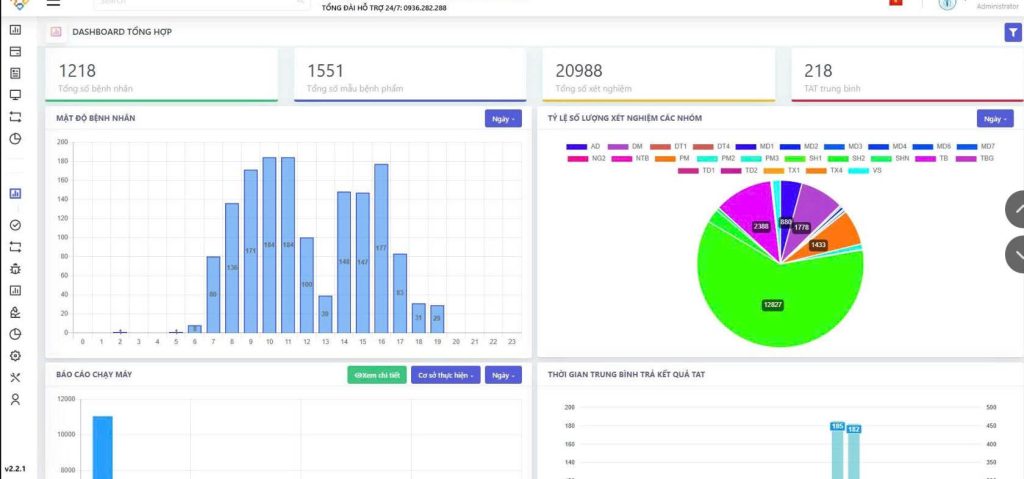The height and width of the screenshot is (479, 1024).
Task: Click the green Xem chi tiết button
Action: [377, 375]
